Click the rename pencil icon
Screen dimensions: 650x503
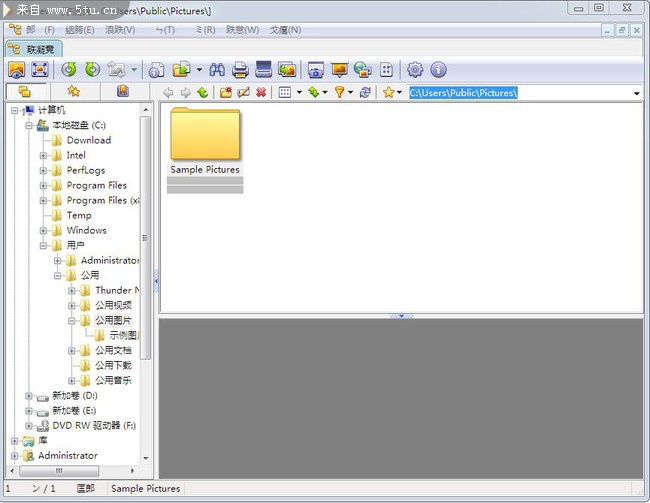pos(243,92)
